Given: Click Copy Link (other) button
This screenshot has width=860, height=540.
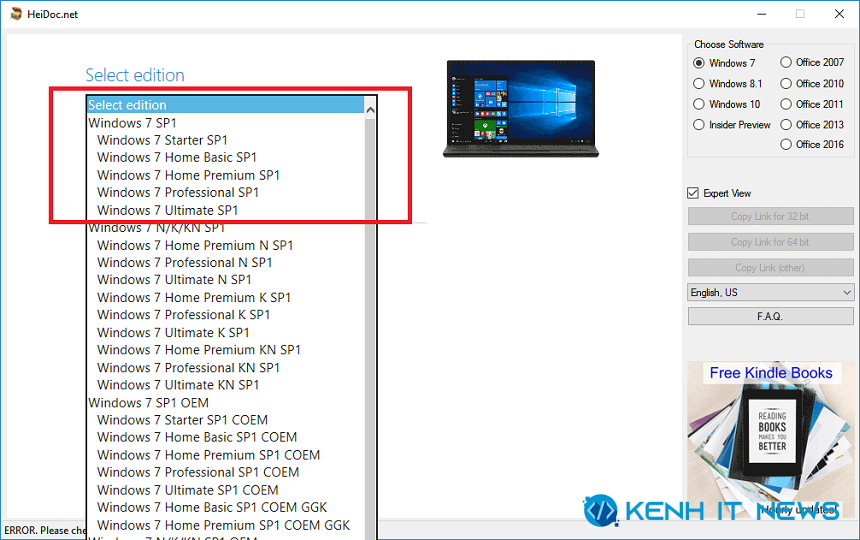Looking at the screenshot, I should 771,268.
